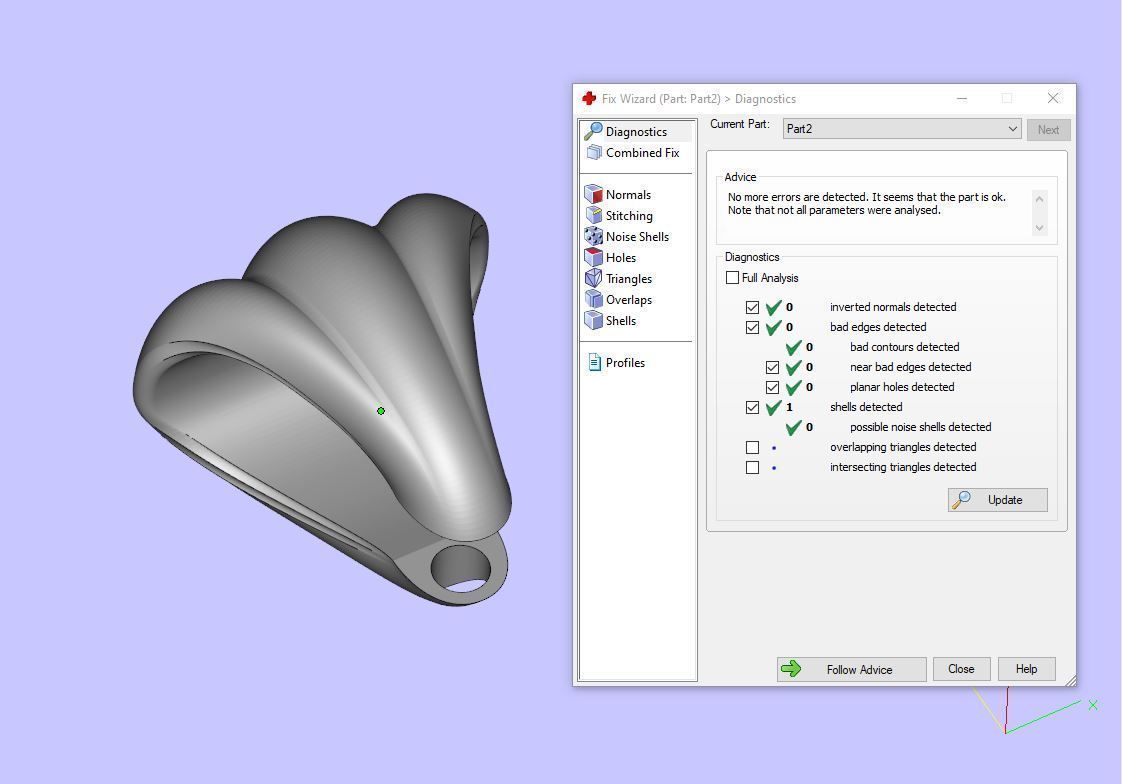Click the Update button
This screenshot has height=784, width=1122.
[997, 499]
